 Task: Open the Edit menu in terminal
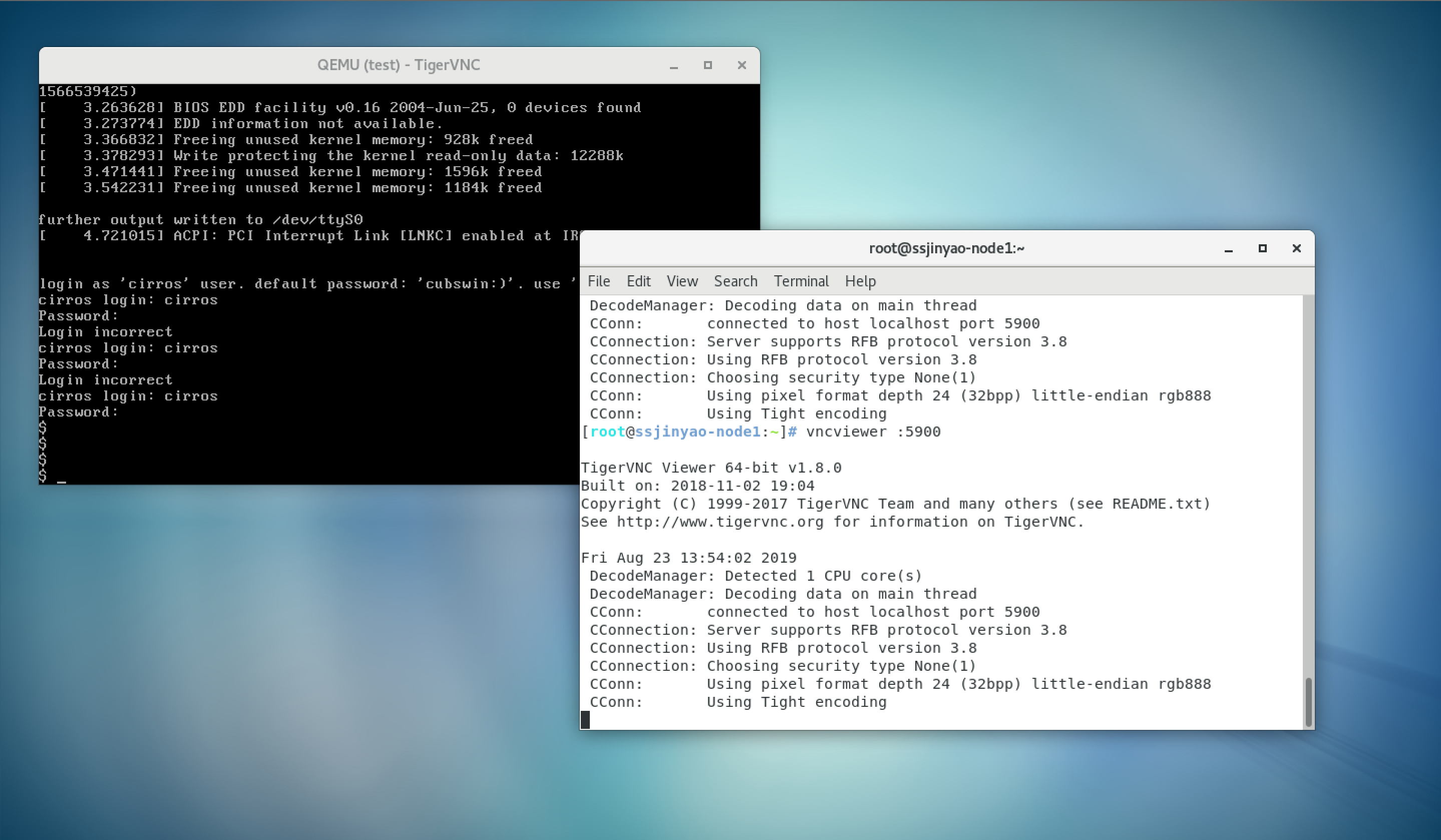point(638,281)
